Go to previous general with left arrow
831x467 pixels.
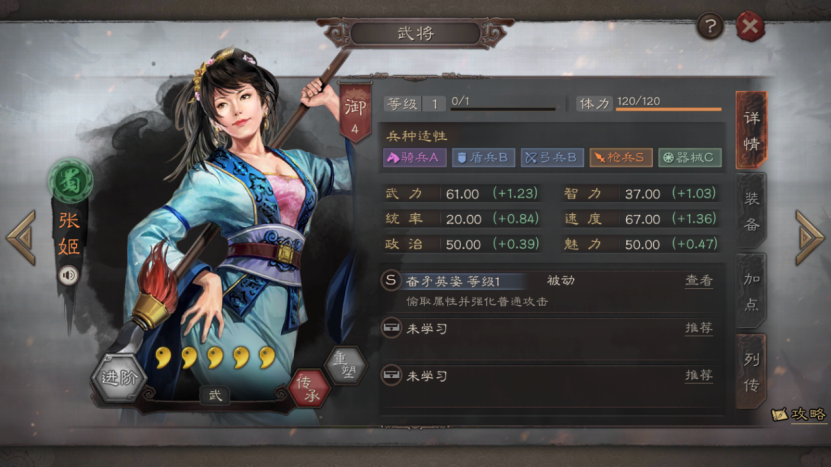point(22,237)
